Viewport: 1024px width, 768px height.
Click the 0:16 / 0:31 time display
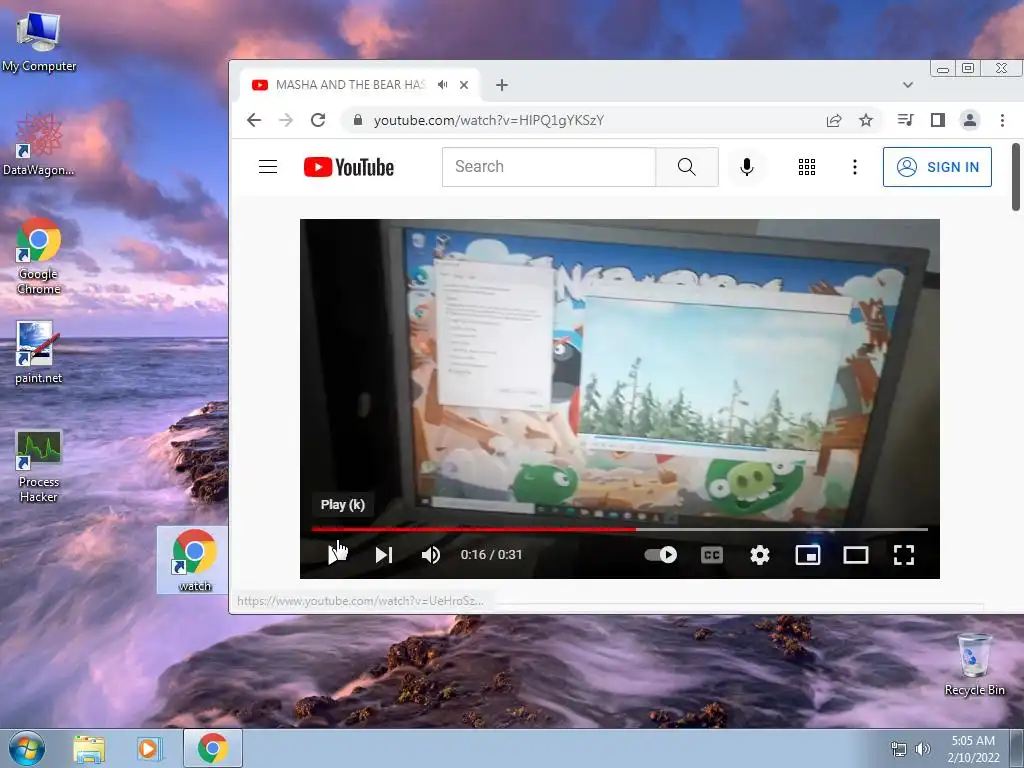[x=491, y=554]
